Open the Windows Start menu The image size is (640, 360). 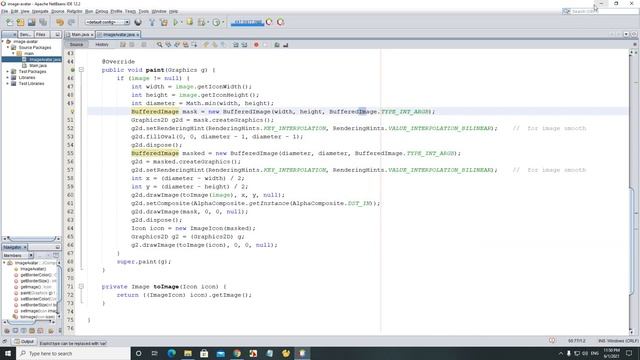8,353
